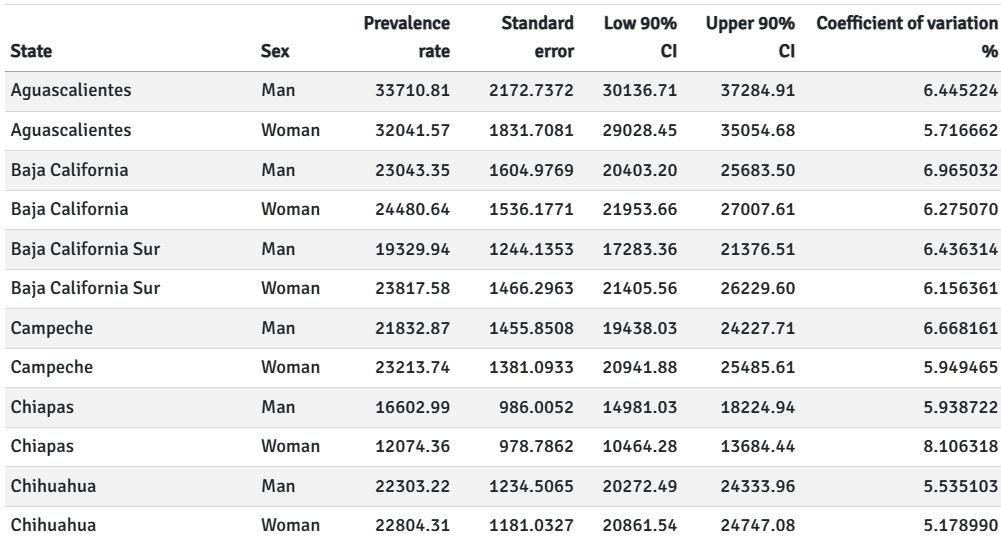Click the Upper 90% CI header
This screenshot has height=544, width=1001.
750,37
